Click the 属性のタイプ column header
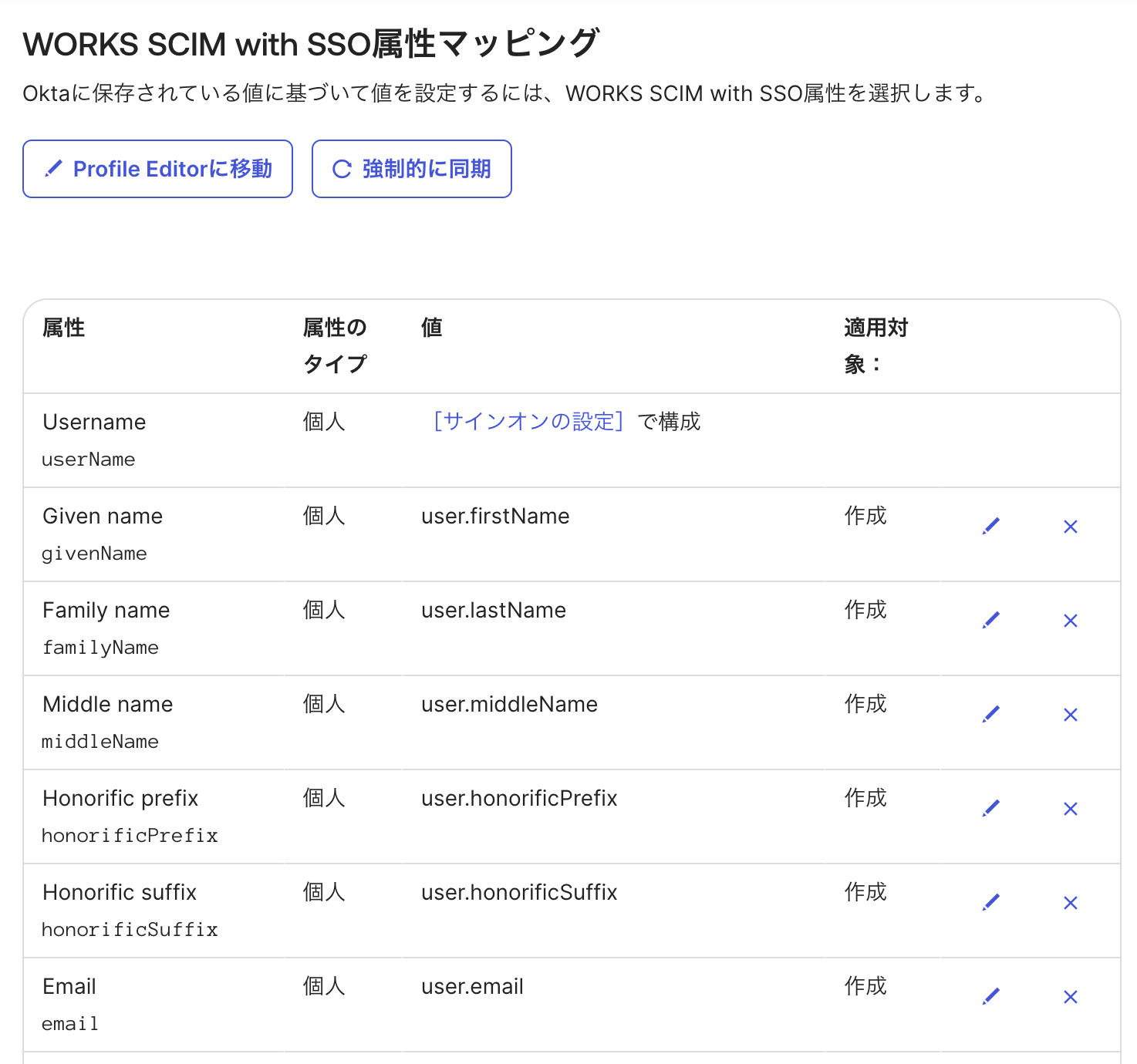 [x=336, y=345]
